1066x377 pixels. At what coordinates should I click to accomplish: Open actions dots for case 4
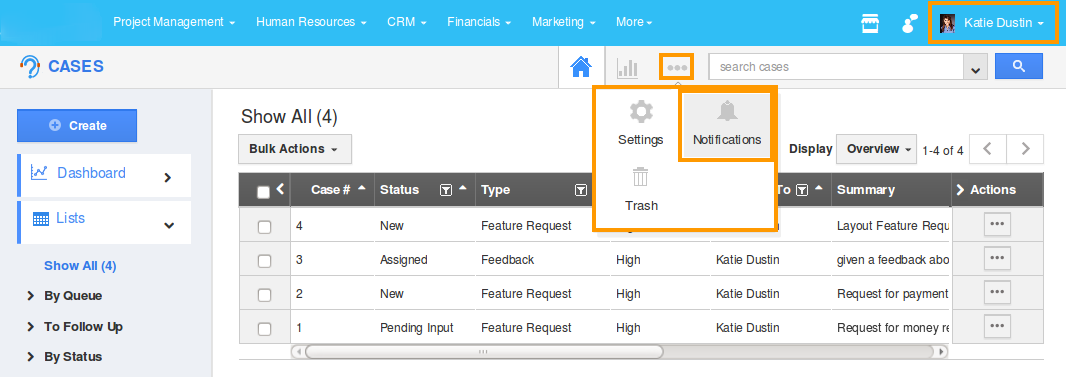(x=997, y=224)
